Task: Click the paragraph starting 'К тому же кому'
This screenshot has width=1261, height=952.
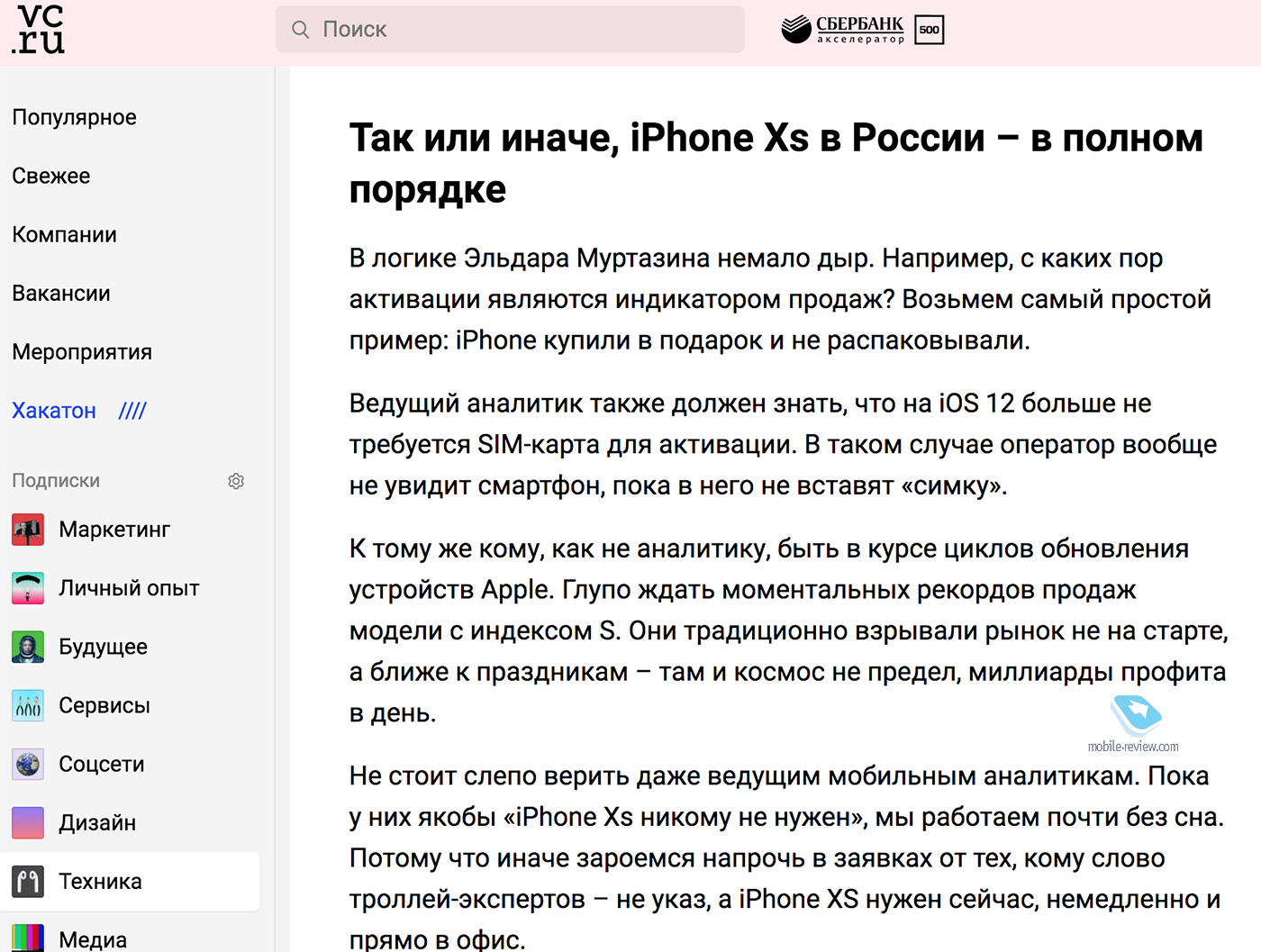Action: pos(788,630)
